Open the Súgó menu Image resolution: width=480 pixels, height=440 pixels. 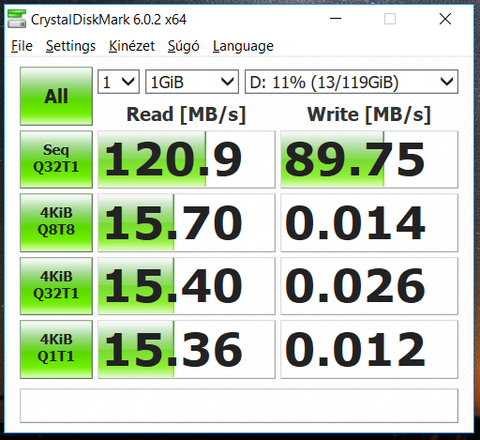pos(183,46)
